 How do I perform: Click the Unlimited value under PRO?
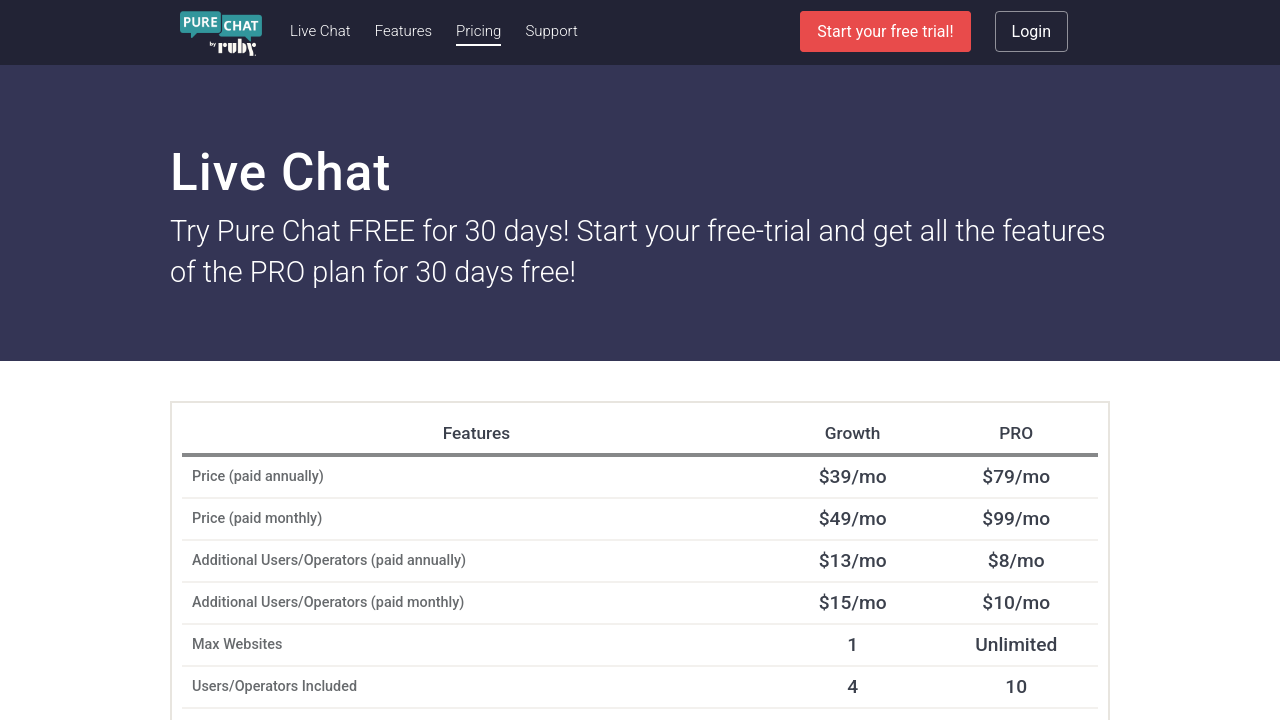pos(1016,645)
